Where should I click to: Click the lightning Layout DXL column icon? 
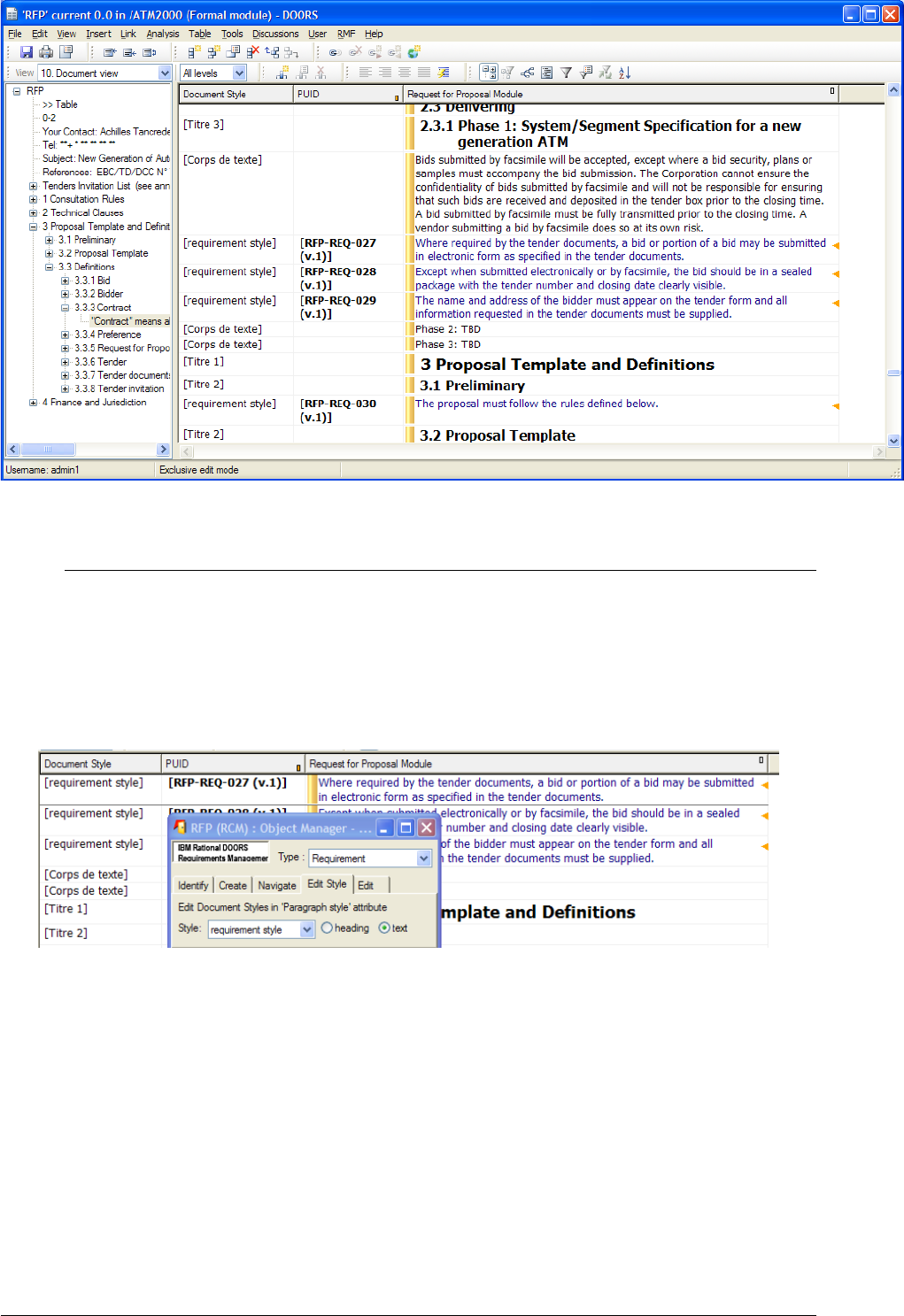[x=444, y=73]
